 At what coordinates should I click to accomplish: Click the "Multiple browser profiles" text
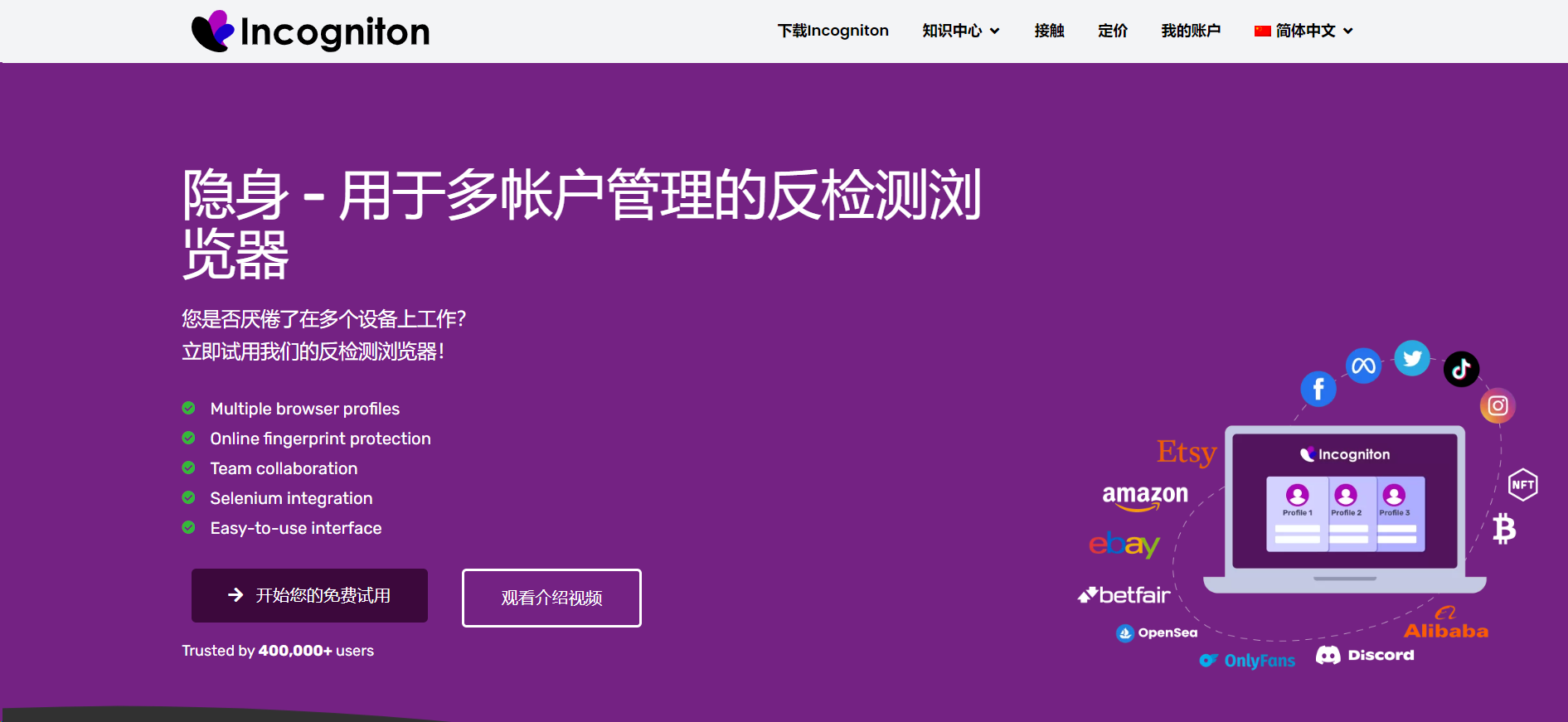point(305,409)
